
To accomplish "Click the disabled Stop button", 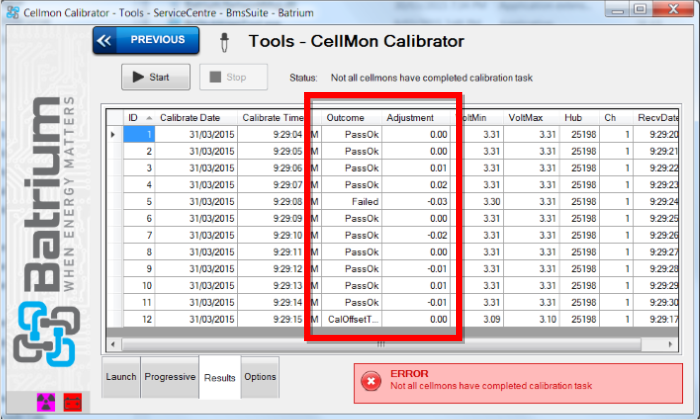I will tap(233, 77).
